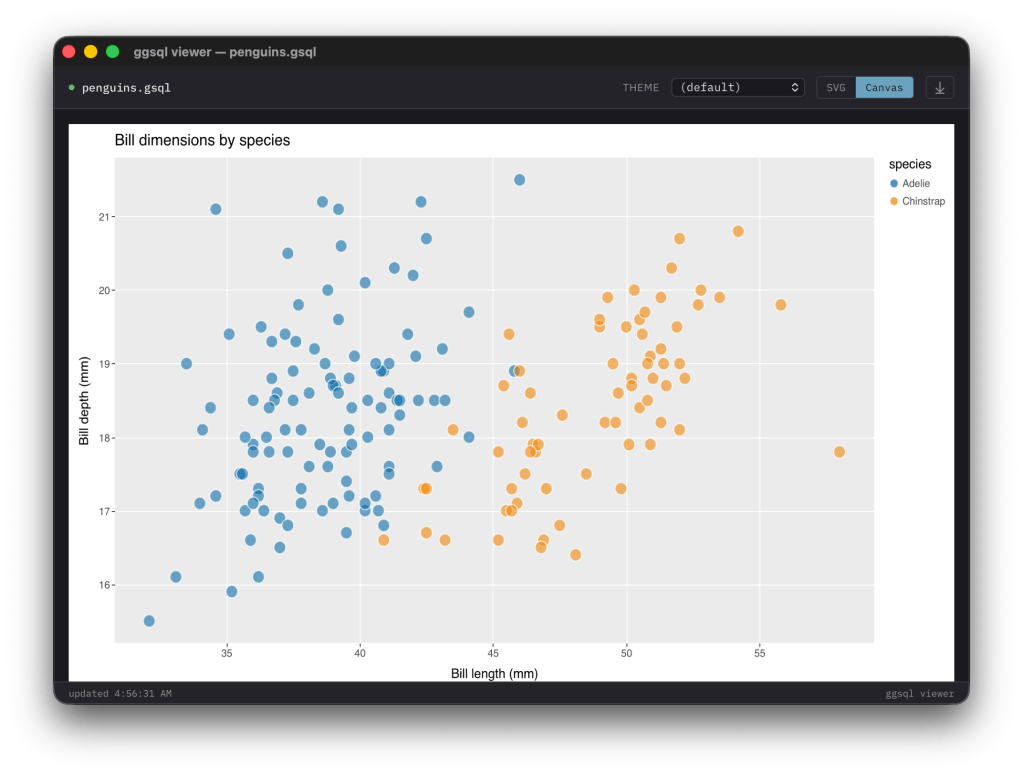The image size is (1023, 775).
Task: Click the 'updated 4:56:31 AM' status text
Action: point(120,694)
